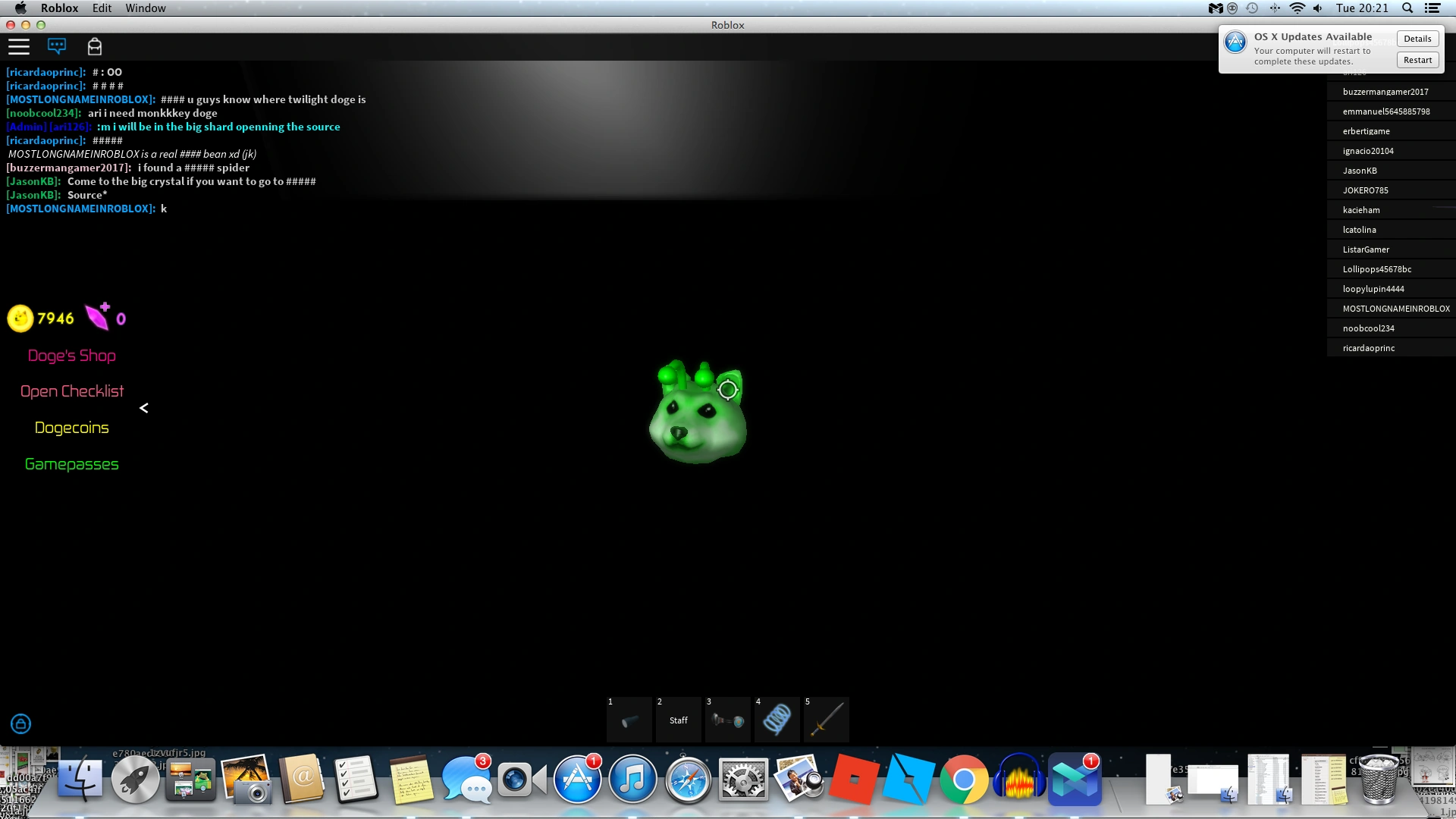
Task: Select the megaphone item in slot 1
Action: point(629,719)
